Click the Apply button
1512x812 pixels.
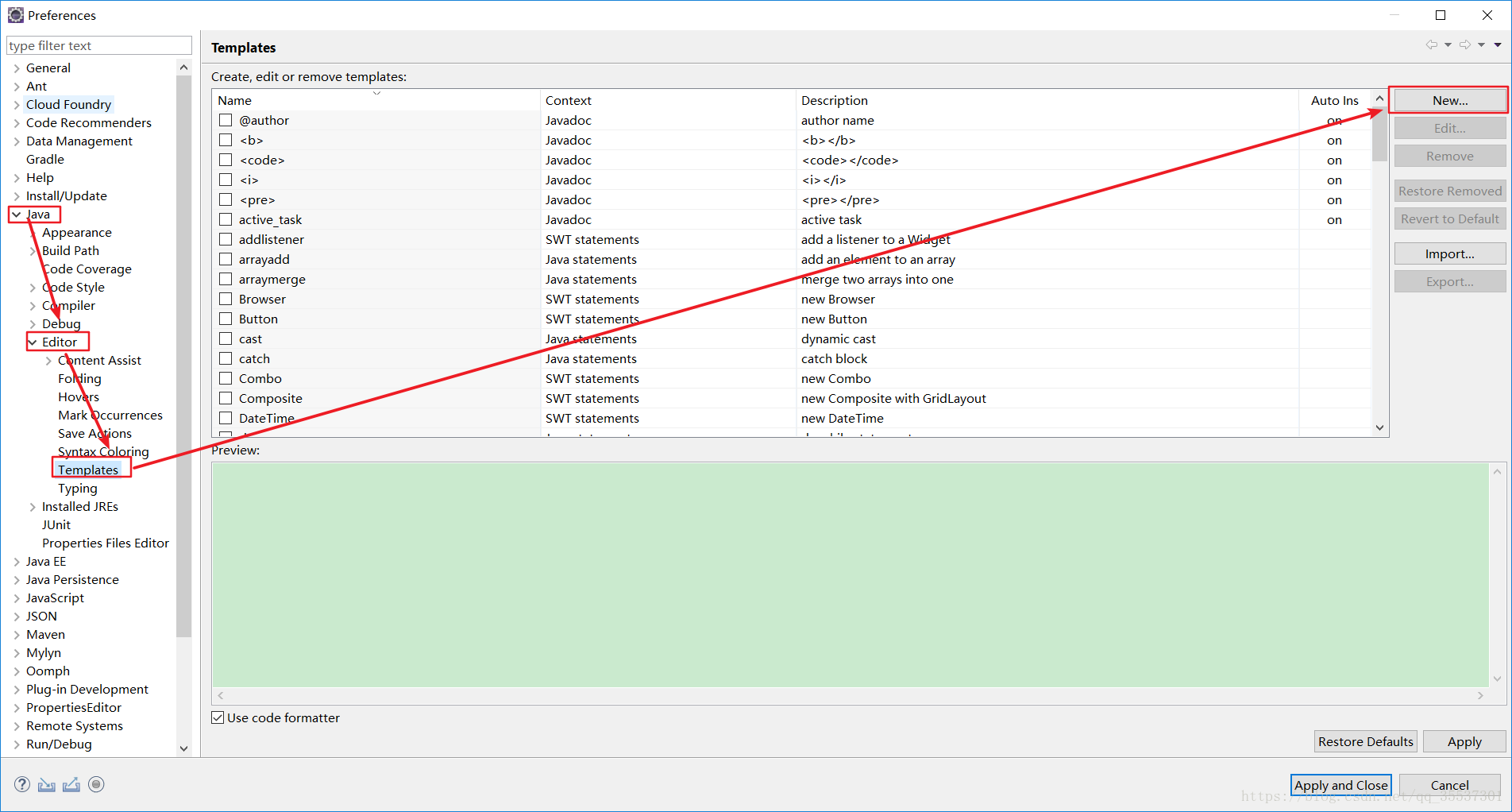(1464, 741)
